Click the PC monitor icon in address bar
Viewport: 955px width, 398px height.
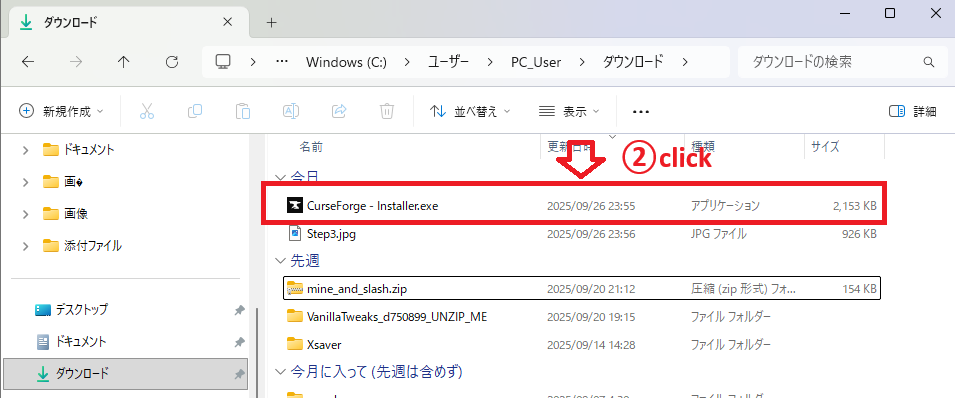(x=224, y=62)
